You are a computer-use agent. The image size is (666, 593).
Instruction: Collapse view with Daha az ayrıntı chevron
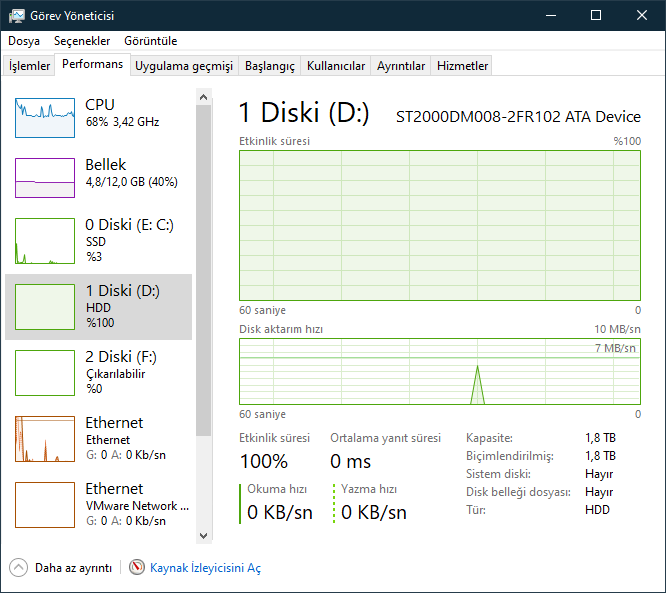[19, 567]
